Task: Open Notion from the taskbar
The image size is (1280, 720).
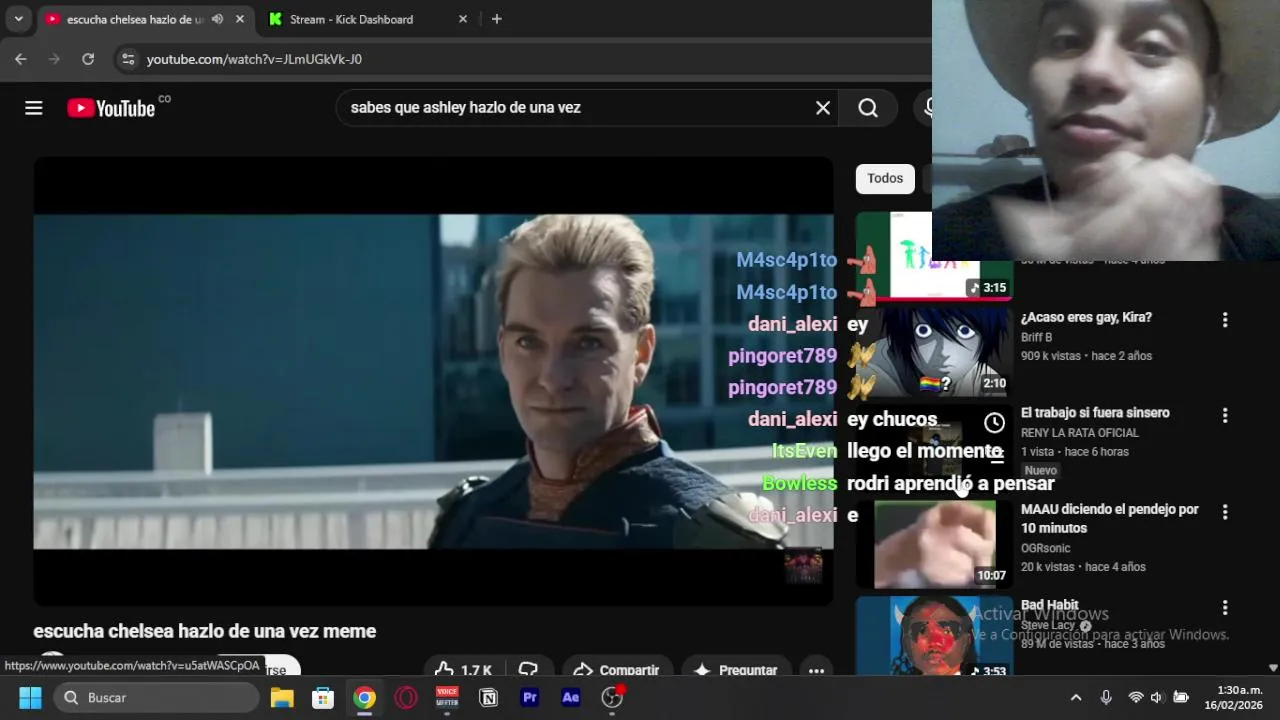Action: point(488,697)
